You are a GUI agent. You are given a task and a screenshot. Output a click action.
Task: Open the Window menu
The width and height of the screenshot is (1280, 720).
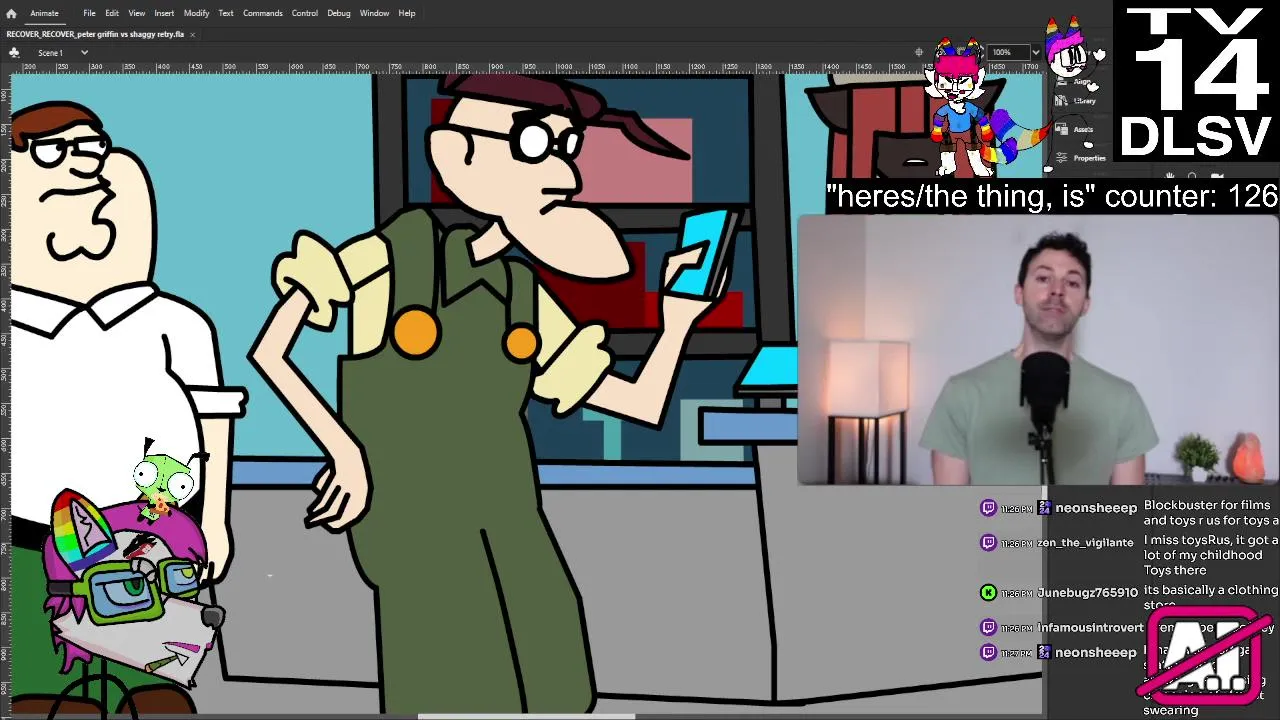pyautogui.click(x=374, y=13)
